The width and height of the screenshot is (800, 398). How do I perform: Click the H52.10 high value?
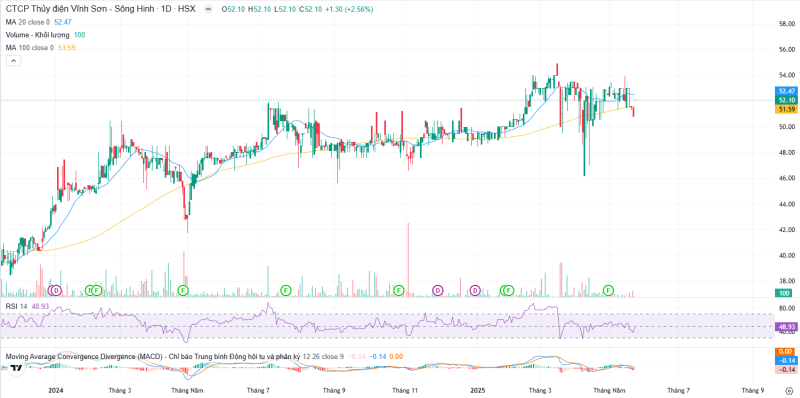click(259, 10)
